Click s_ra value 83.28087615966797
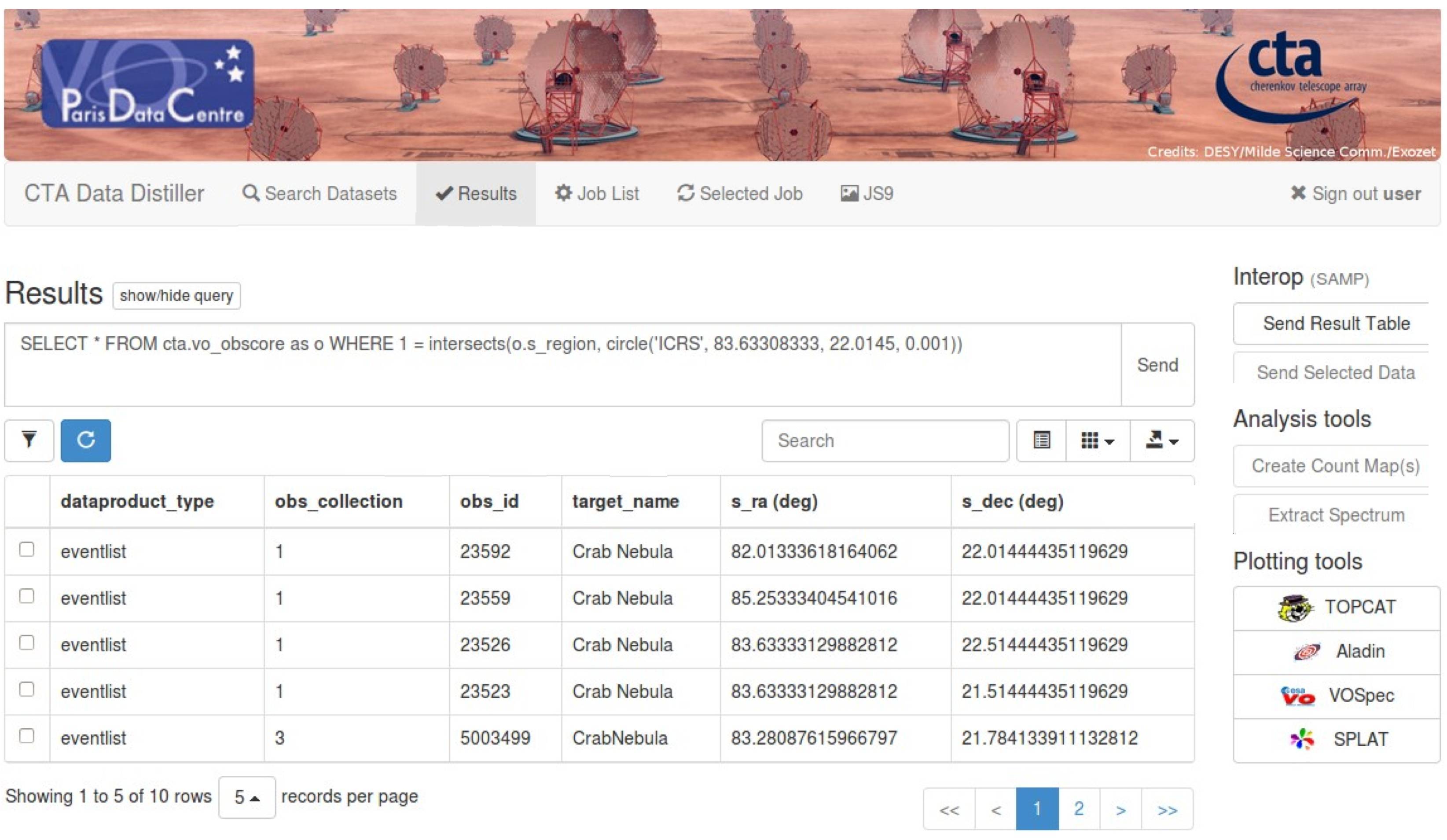1447x840 pixels. (814, 738)
